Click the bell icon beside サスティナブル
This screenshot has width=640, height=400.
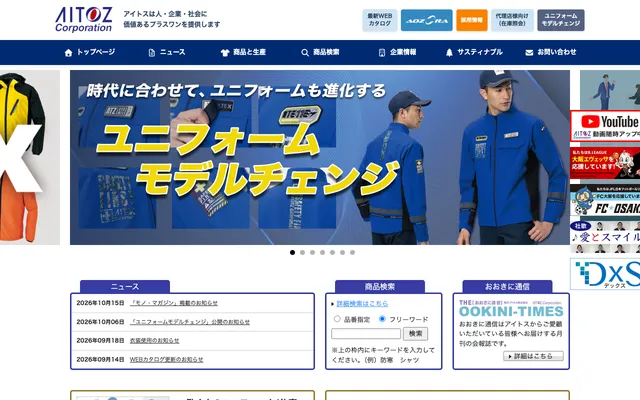pos(449,53)
